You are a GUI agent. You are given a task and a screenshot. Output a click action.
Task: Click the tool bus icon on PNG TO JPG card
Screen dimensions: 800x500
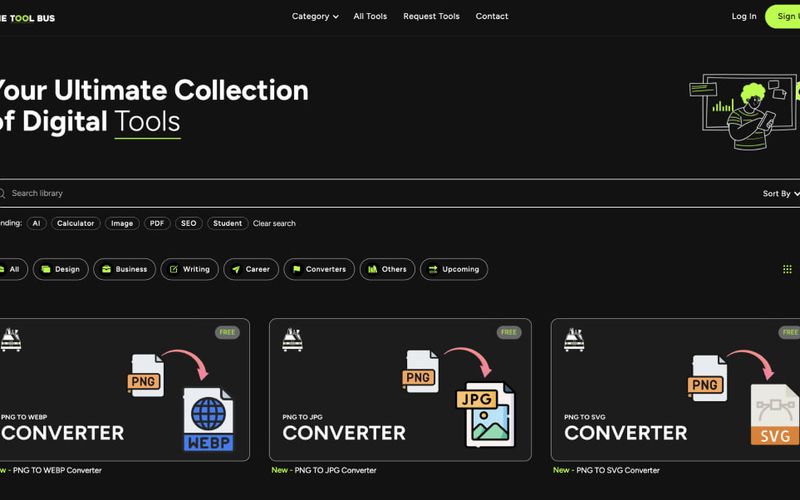(292, 340)
